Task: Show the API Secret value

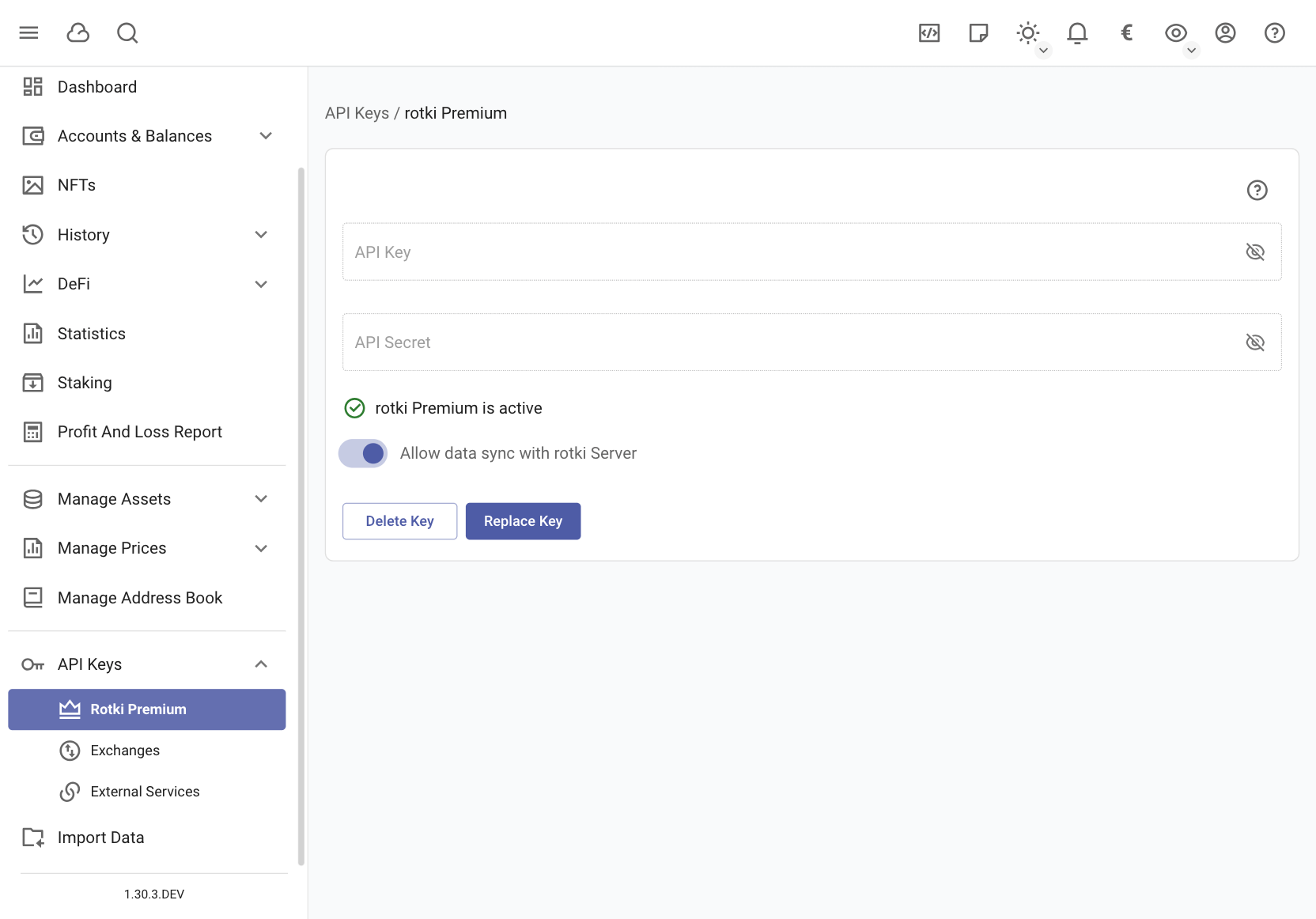Action: pos(1255,342)
